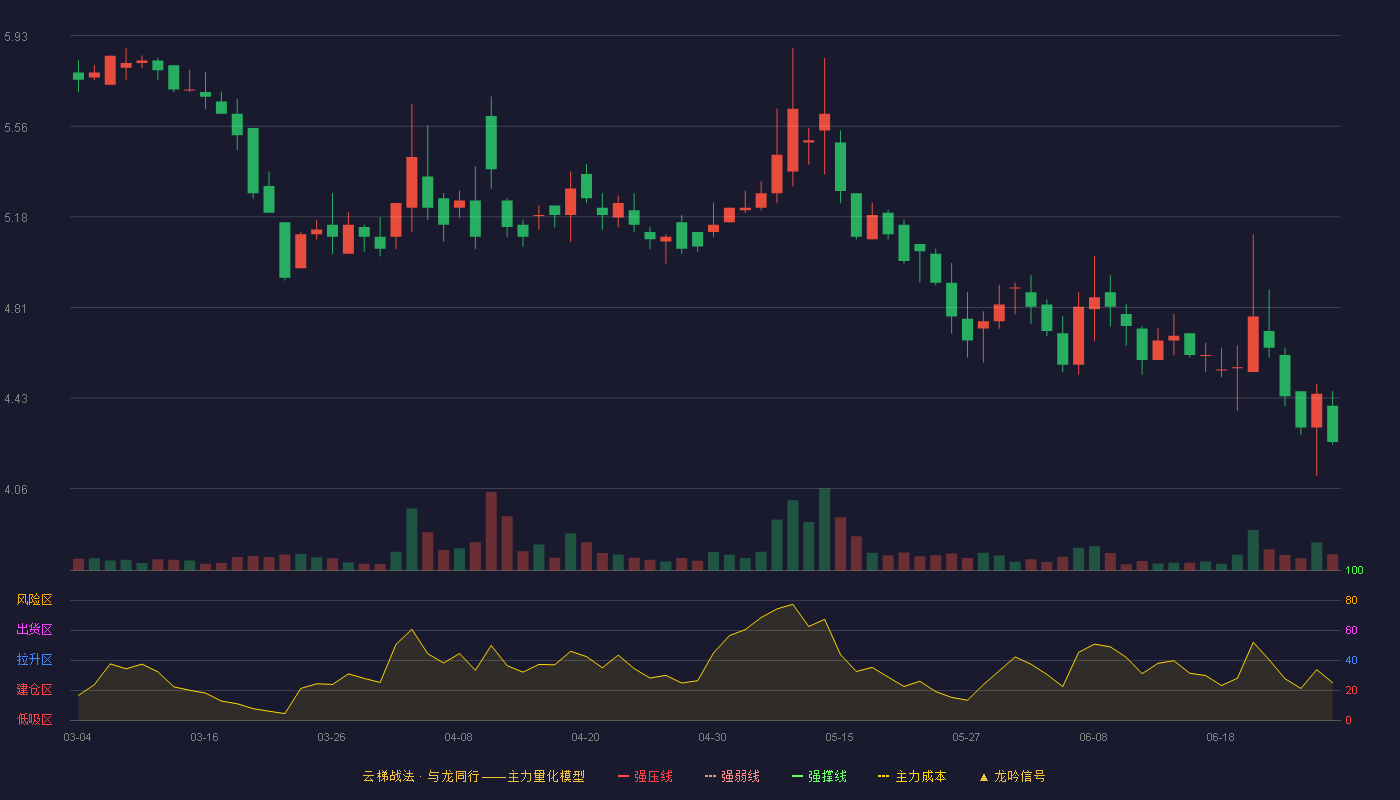Toggle the 云梯战法 主力量化模型 legend series
The height and width of the screenshot is (800, 1400).
coord(473,776)
